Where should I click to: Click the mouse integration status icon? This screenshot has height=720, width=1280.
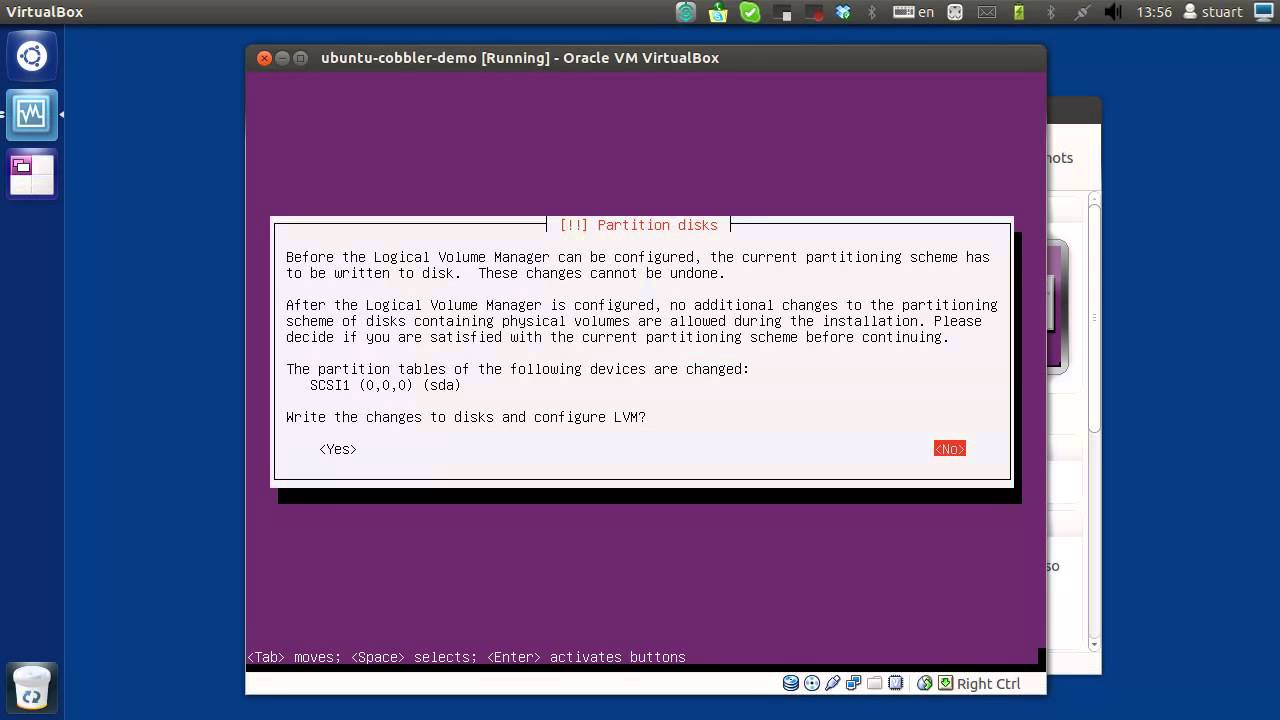tap(925, 684)
